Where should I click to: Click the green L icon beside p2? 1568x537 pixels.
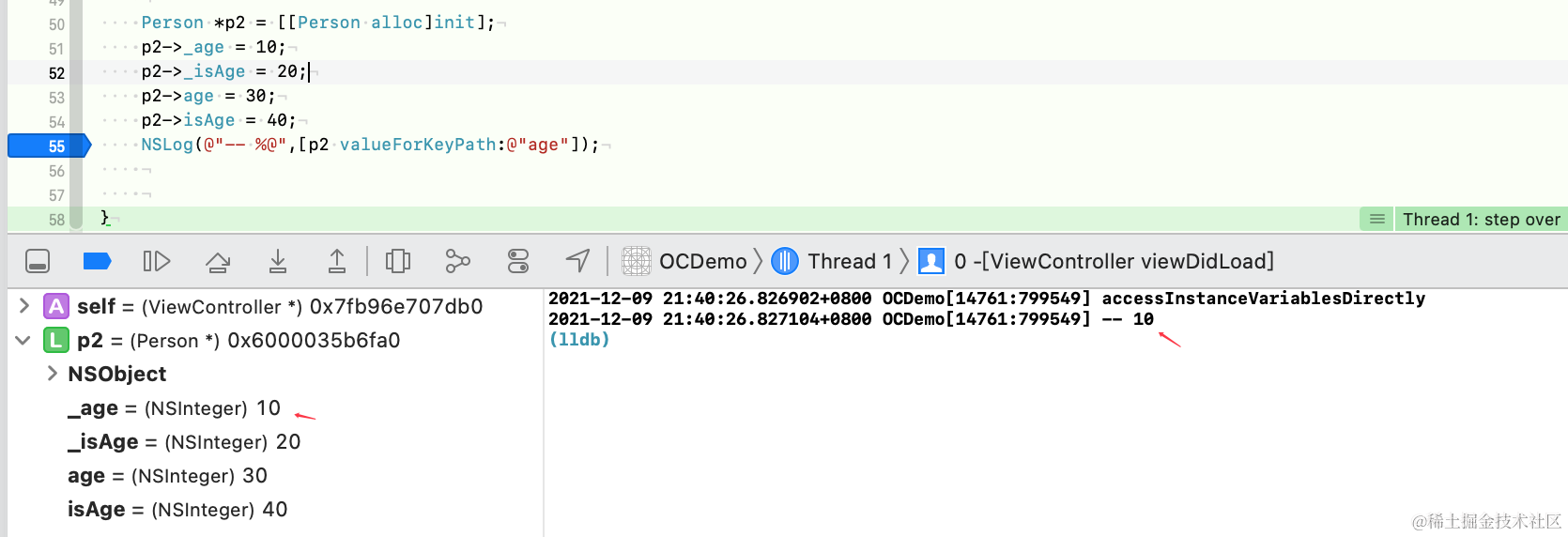coord(56,340)
